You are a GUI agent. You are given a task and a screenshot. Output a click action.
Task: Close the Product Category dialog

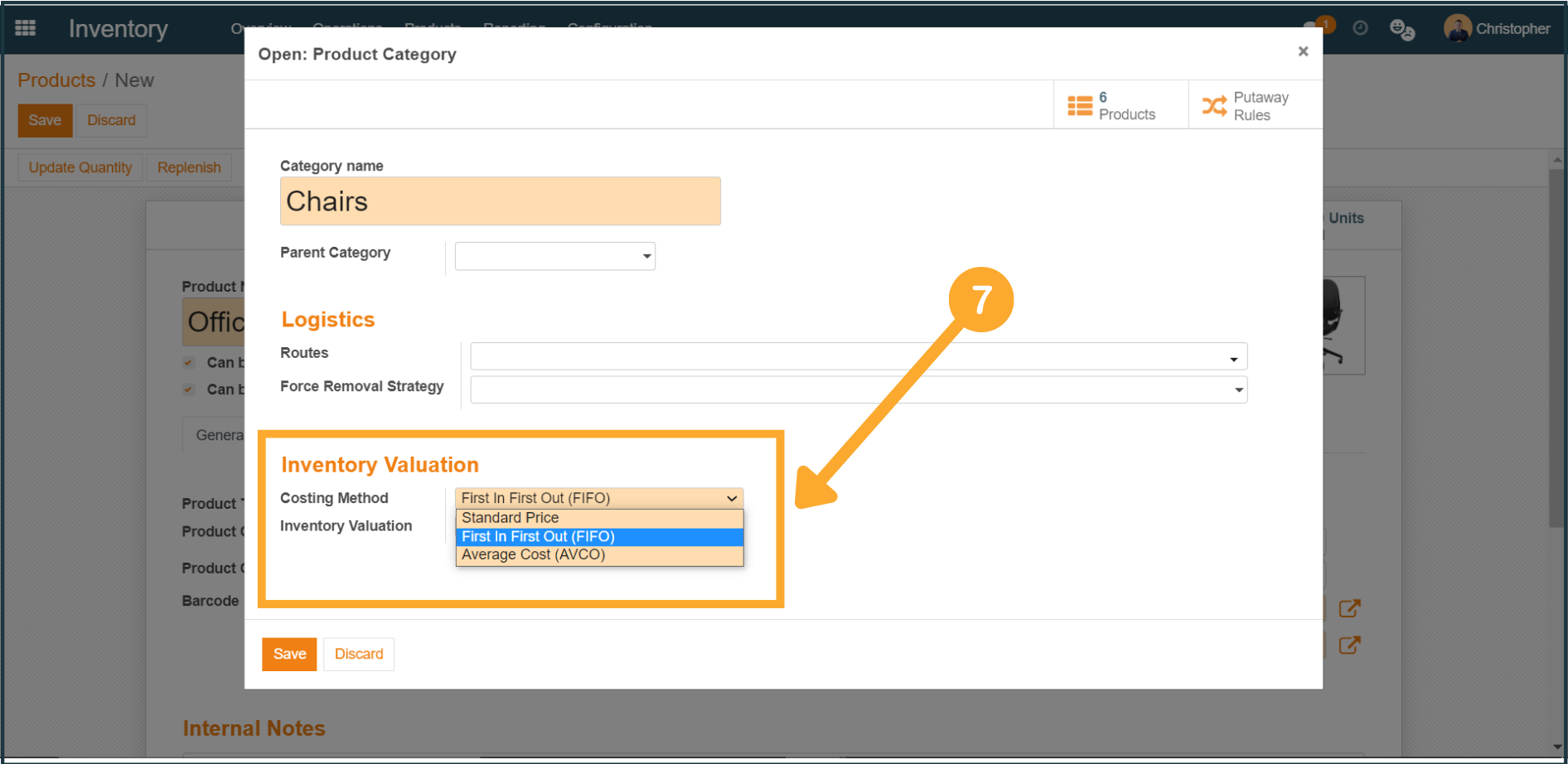1303,51
